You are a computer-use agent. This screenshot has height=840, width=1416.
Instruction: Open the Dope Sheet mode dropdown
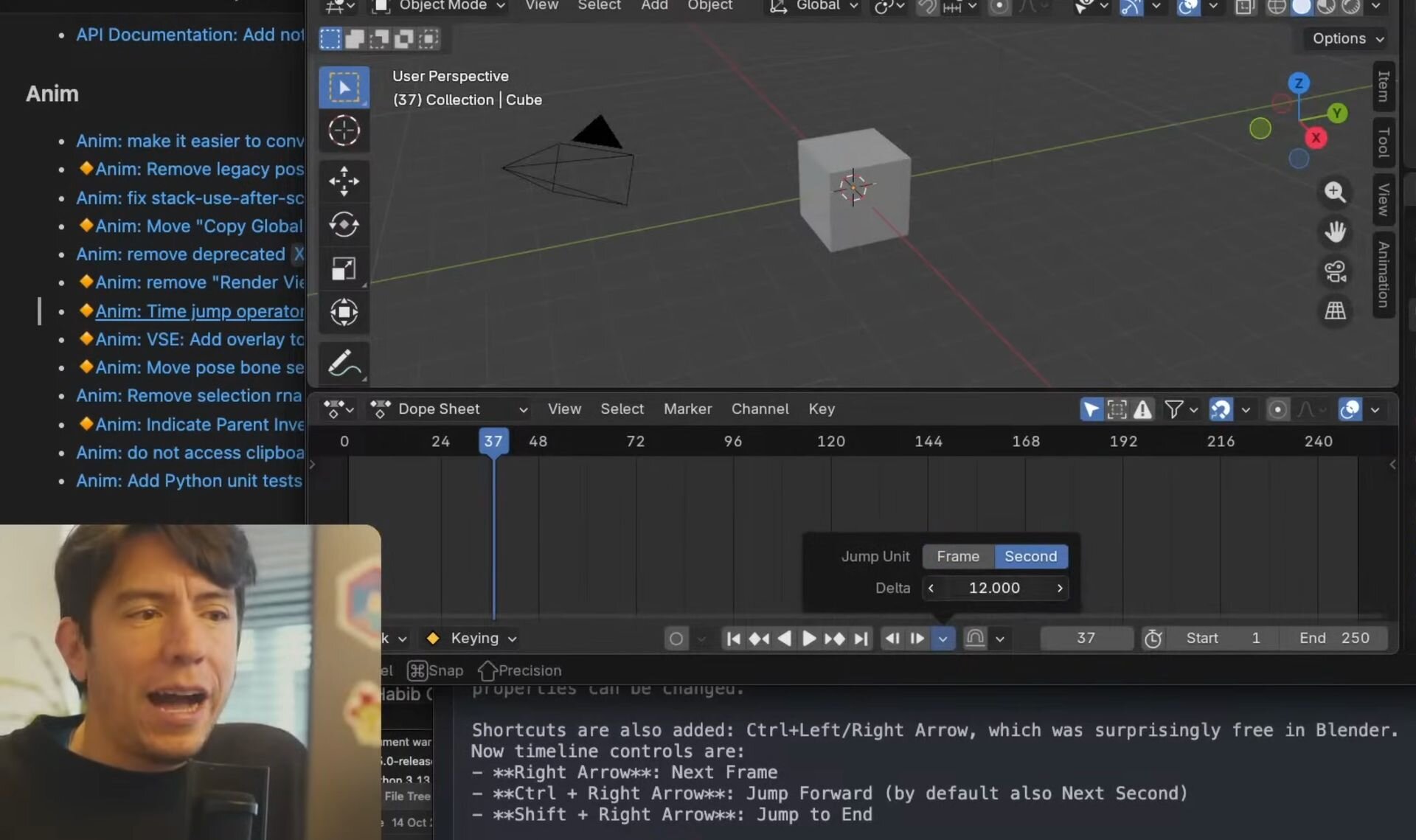pyautogui.click(x=450, y=409)
